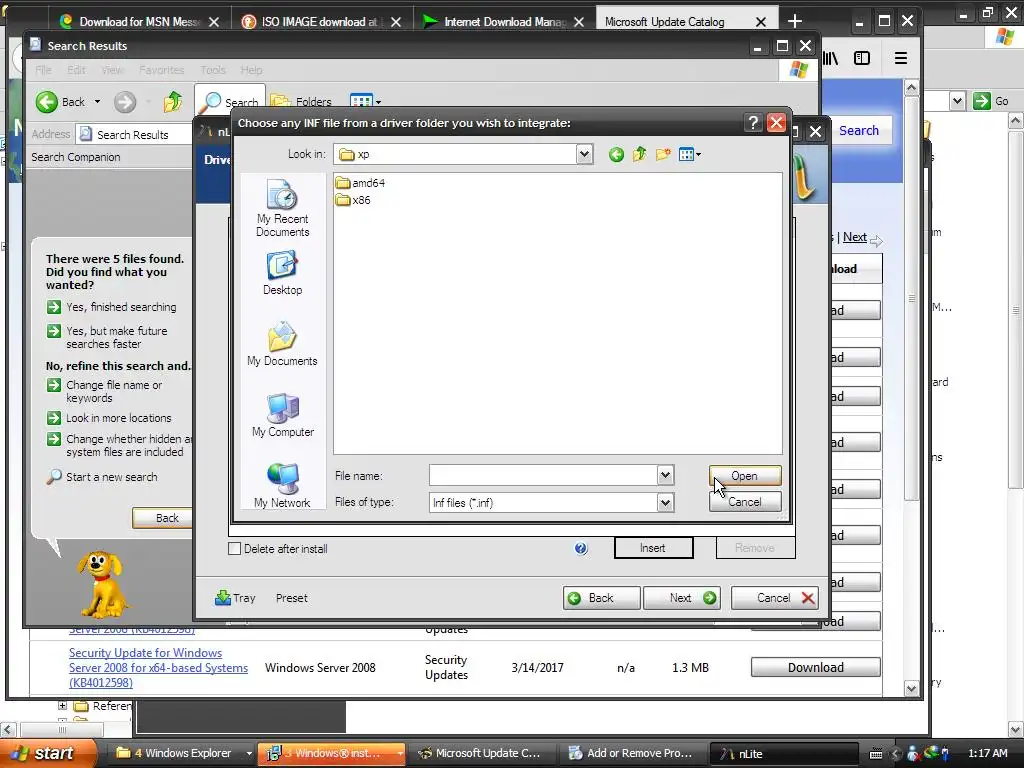Go up one folder level in file dialog
This screenshot has height=768, width=1024.
639,155
